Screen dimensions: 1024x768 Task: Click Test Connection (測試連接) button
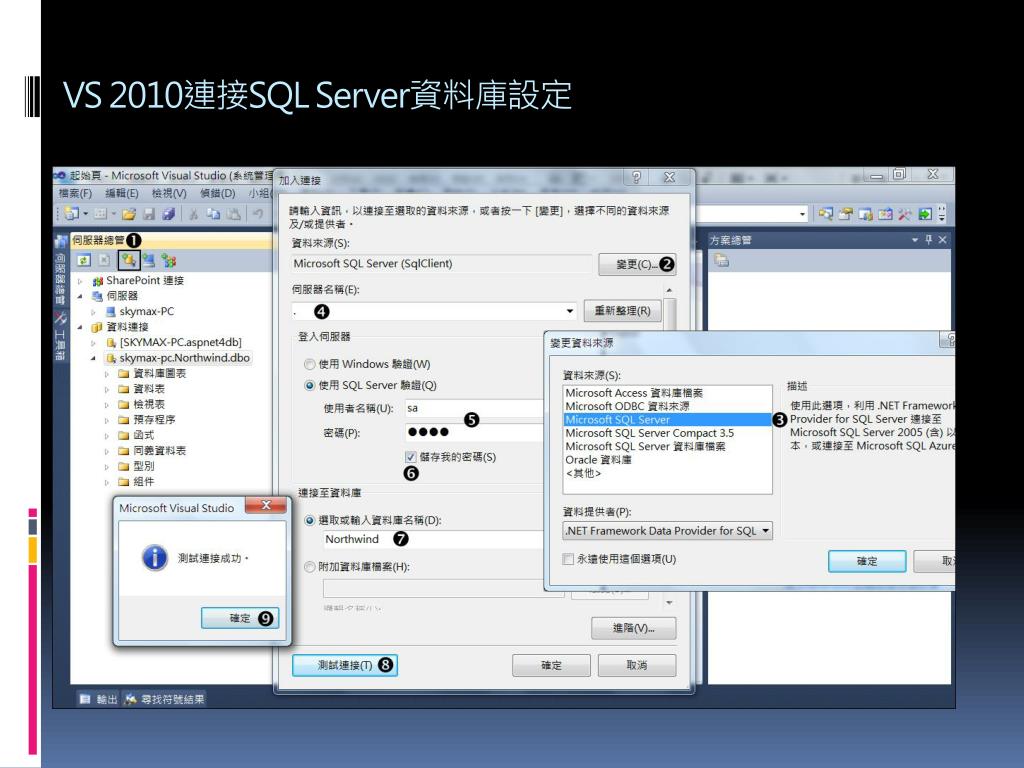click(345, 665)
